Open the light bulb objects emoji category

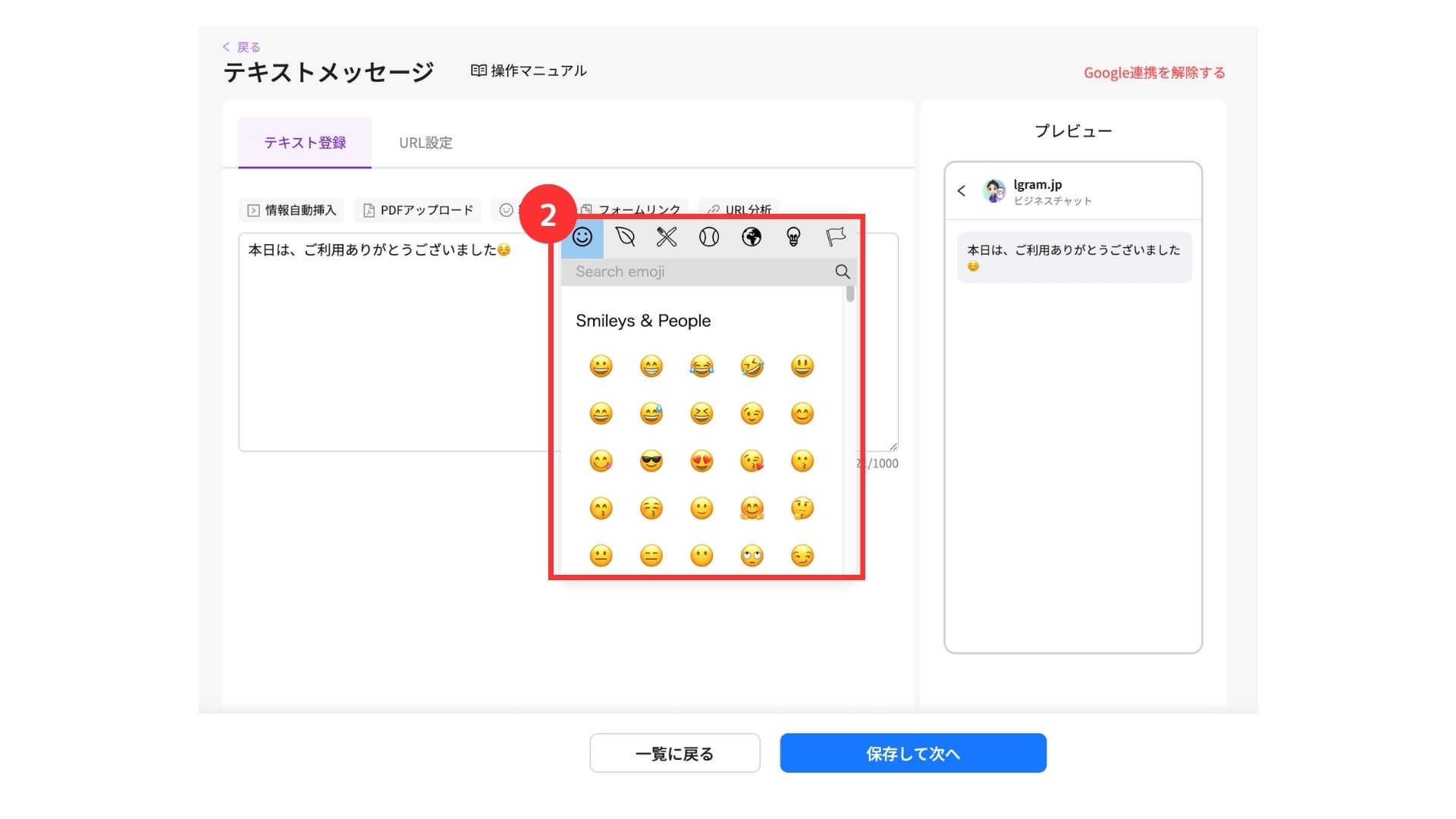(x=793, y=237)
